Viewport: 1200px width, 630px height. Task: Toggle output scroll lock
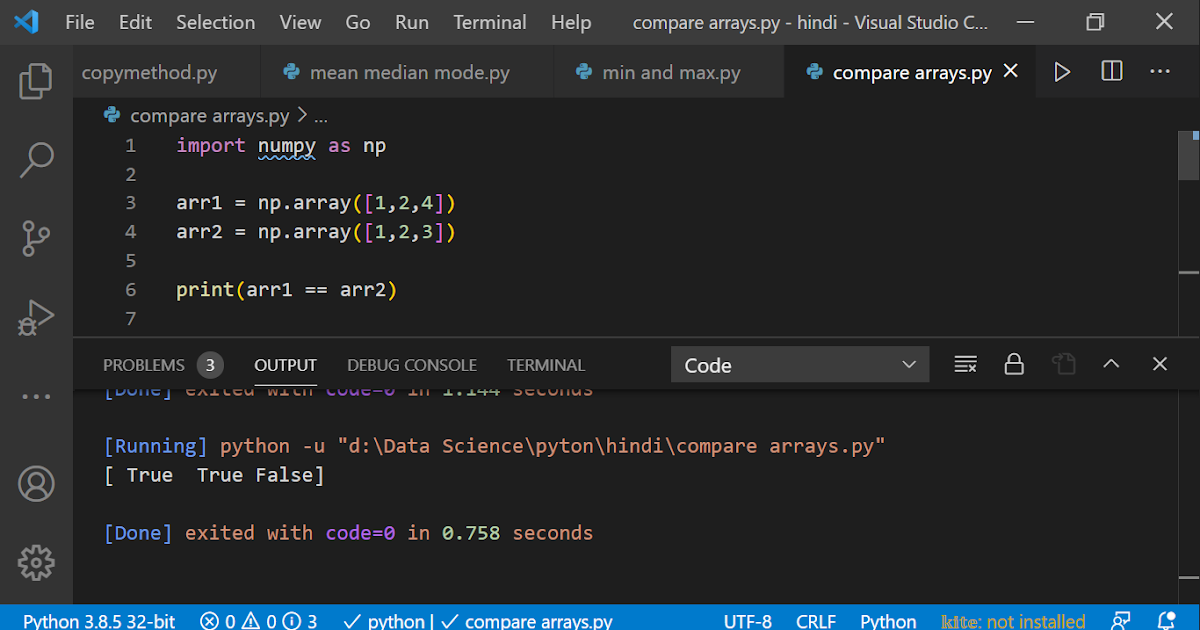coord(1014,364)
